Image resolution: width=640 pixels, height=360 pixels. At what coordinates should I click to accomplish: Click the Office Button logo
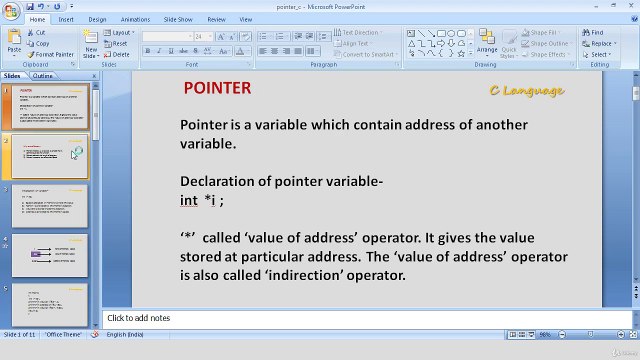point(11,11)
